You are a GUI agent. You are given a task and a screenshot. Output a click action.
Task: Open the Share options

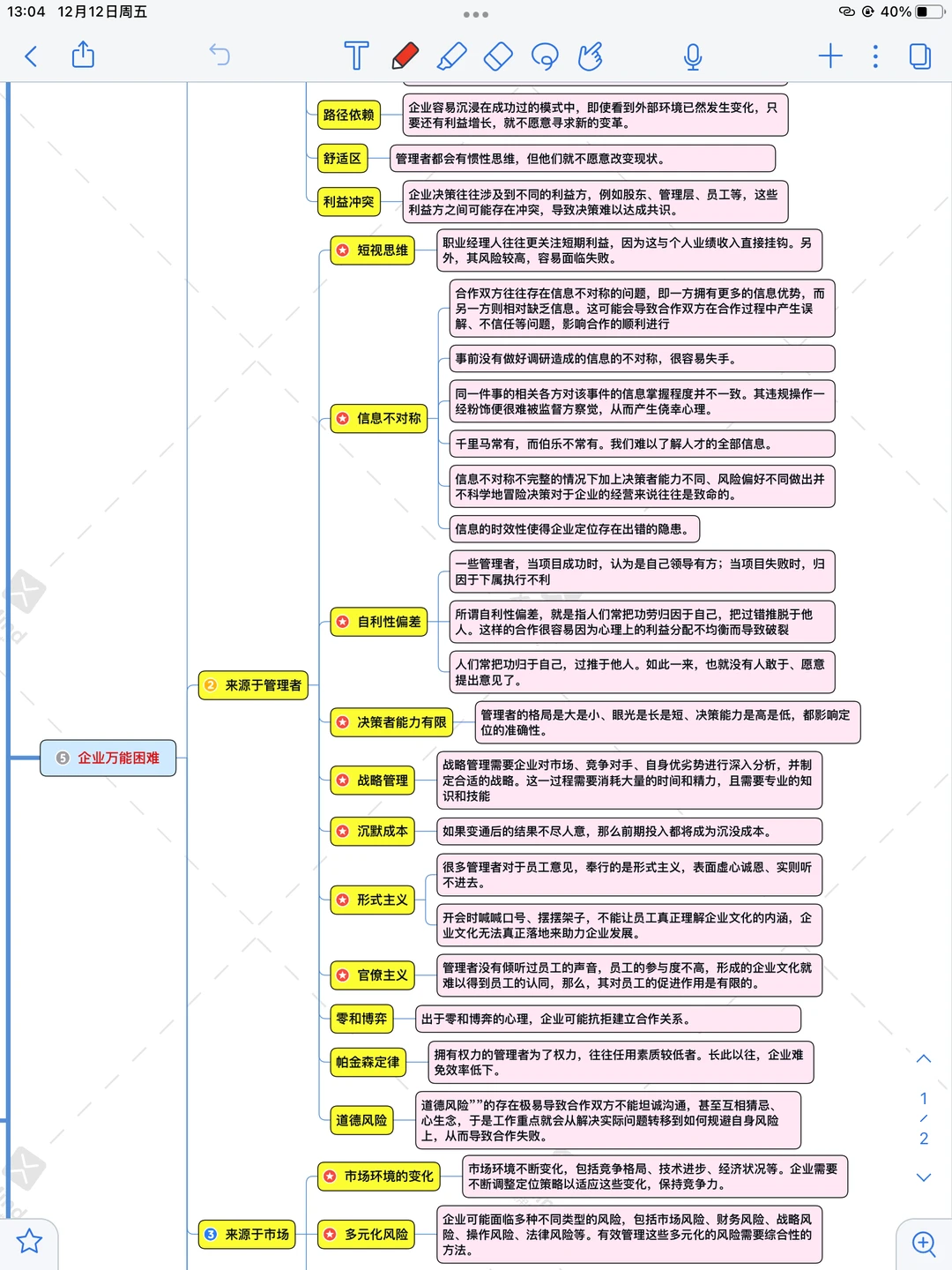tap(83, 56)
